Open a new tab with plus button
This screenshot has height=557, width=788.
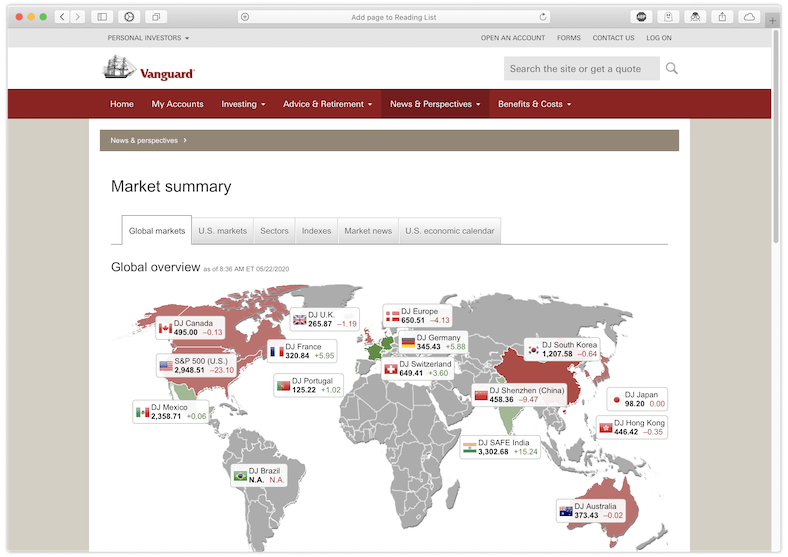tap(772, 21)
